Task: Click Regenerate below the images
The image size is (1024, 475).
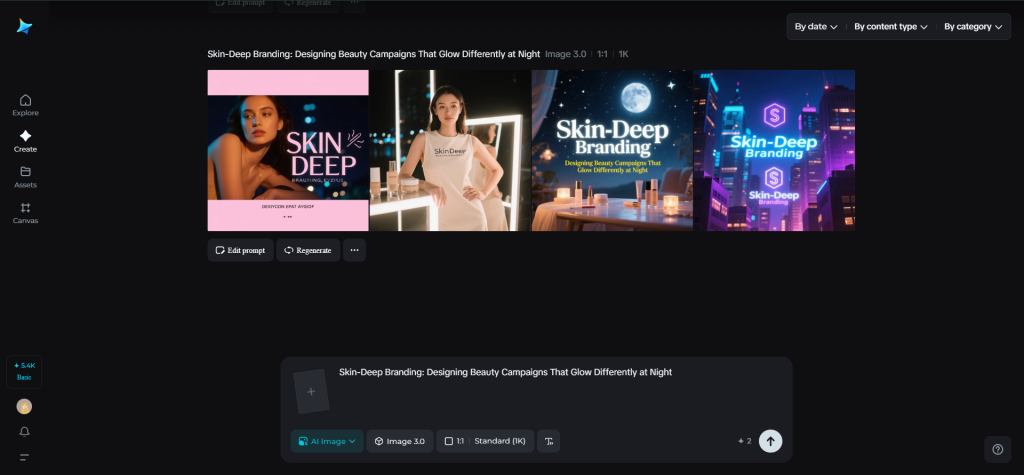Action: click(308, 250)
